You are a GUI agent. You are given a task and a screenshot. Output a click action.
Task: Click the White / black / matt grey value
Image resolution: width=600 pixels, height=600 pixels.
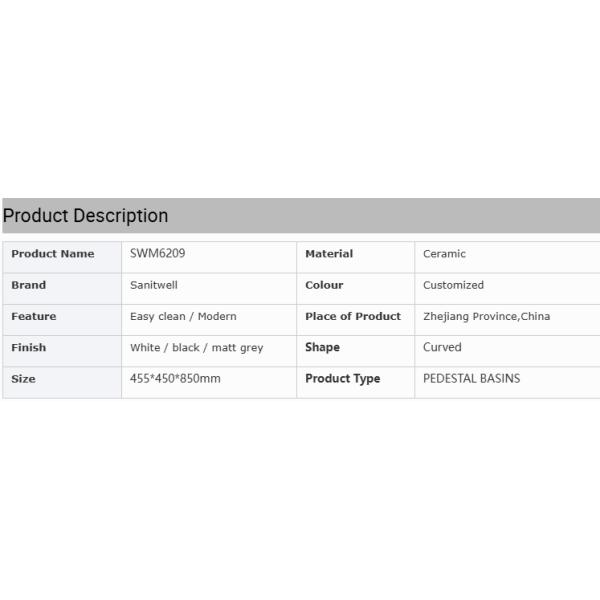pyautogui.click(x=196, y=347)
